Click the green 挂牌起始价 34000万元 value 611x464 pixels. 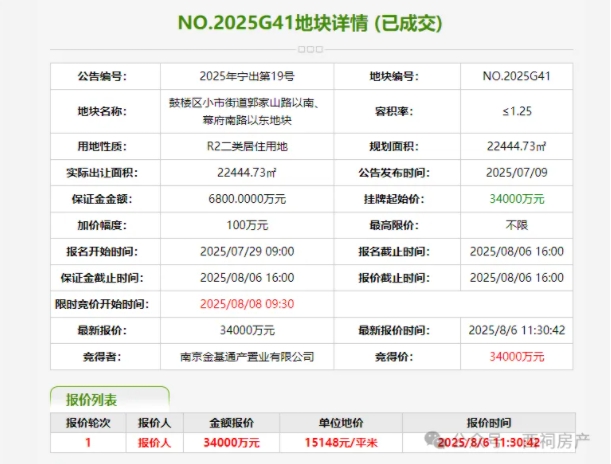tap(517, 198)
